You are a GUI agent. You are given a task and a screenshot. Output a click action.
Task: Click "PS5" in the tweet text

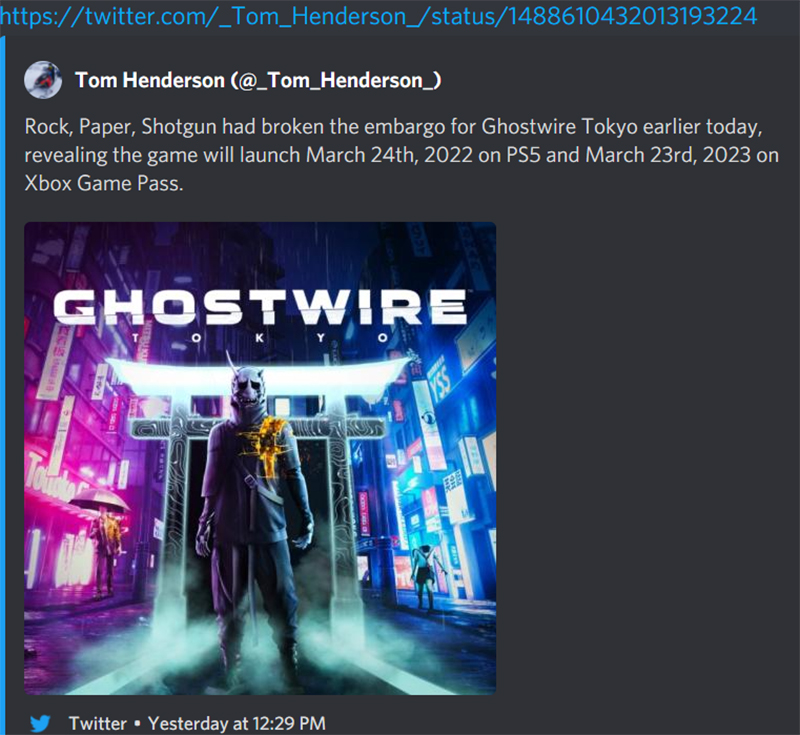tap(523, 155)
